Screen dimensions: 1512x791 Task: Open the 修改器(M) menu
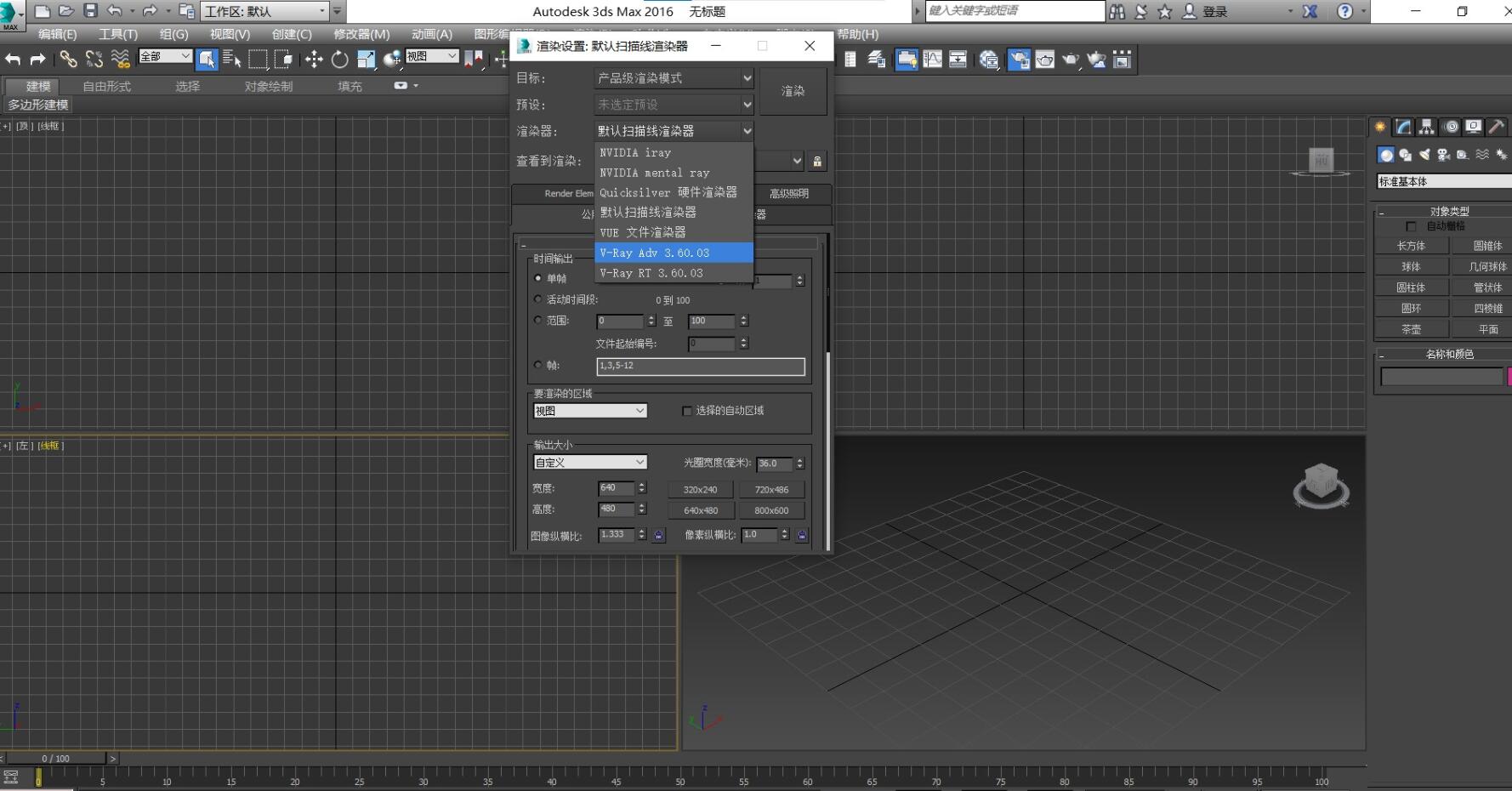pyautogui.click(x=361, y=34)
